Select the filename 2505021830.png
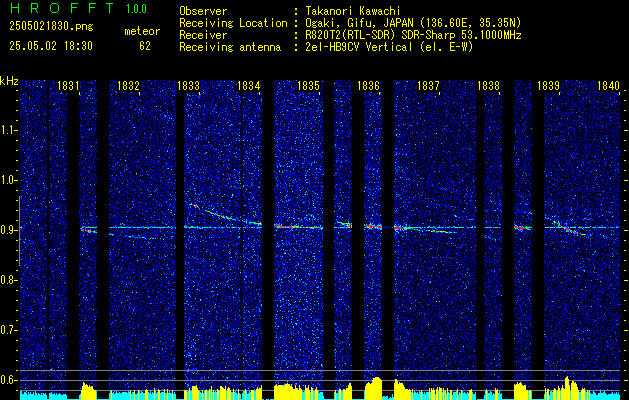 [51, 27]
